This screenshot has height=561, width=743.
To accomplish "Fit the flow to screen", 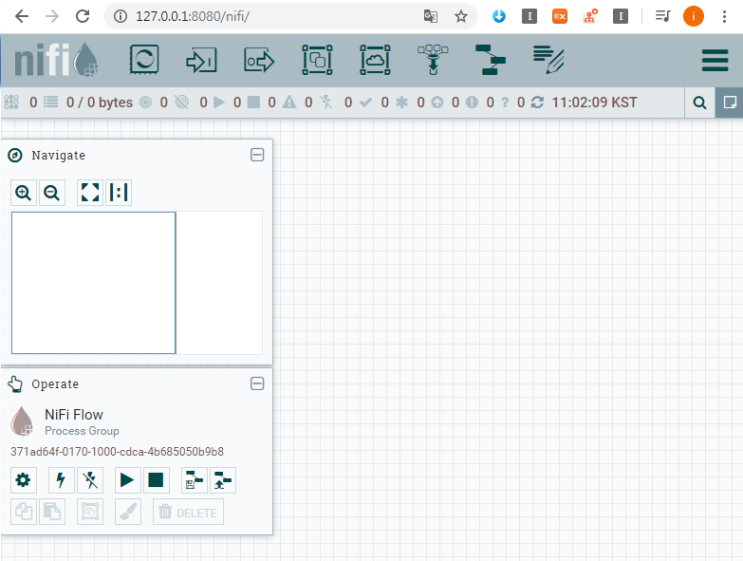I will 90,193.
